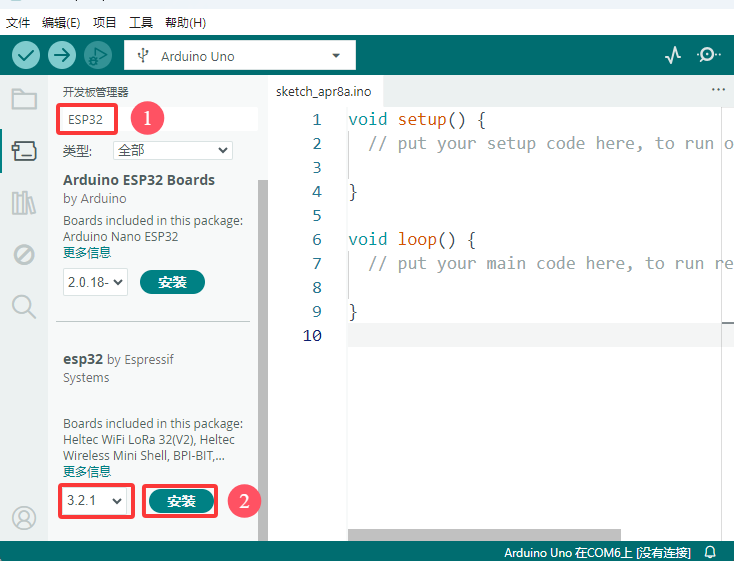
Task: Open 更多信息 link for esp32 Espressif
Action: (x=87, y=471)
